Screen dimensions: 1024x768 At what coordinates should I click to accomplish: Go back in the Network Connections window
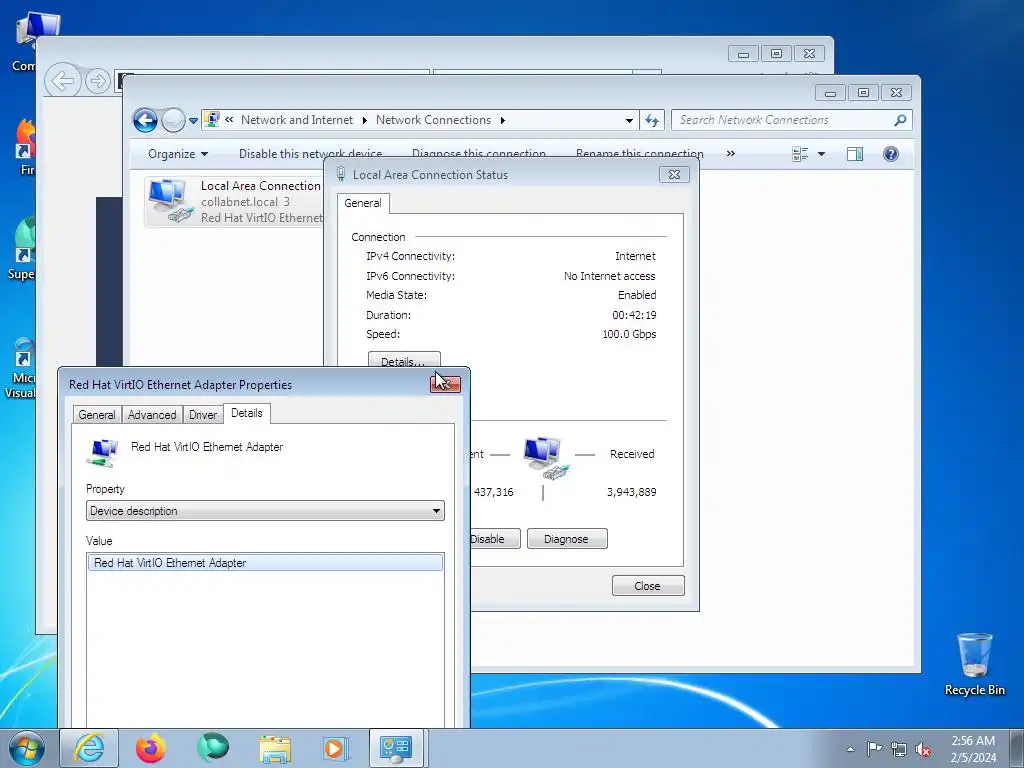[145, 120]
